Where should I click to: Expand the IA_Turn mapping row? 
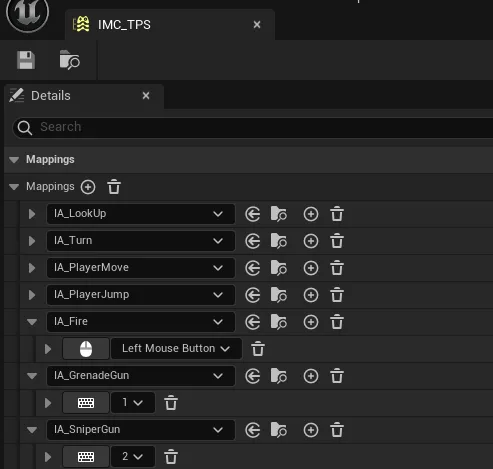(x=32, y=241)
